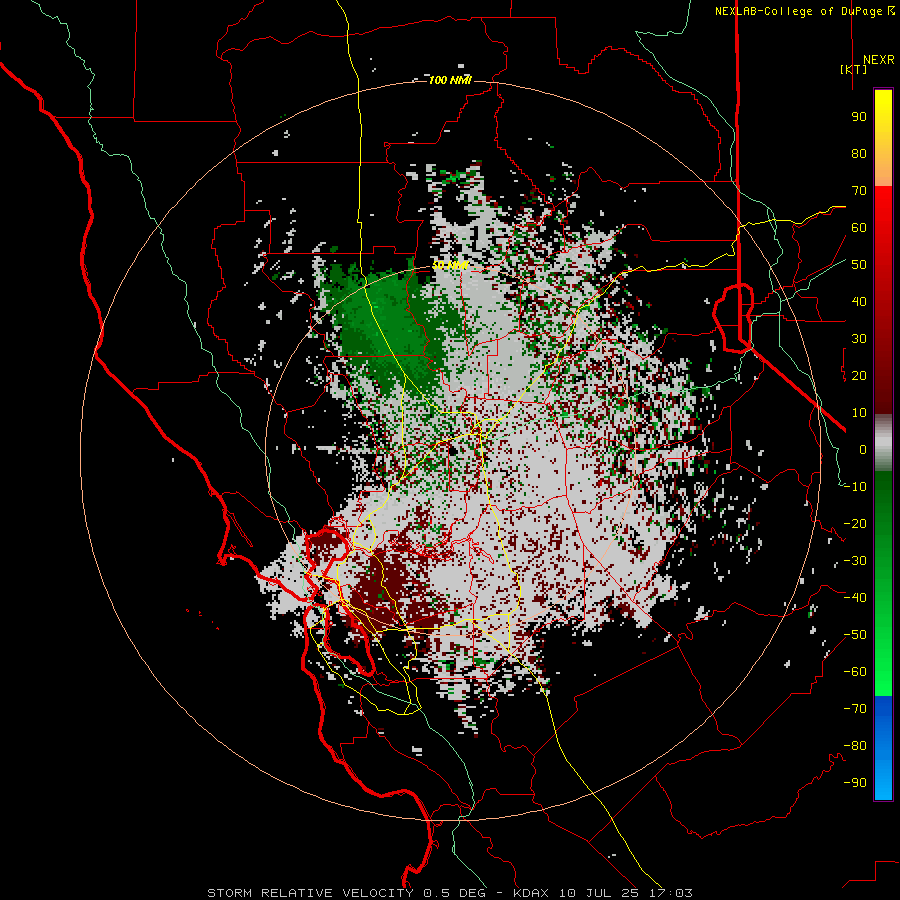The height and width of the screenshot is (900, 900).
Task: Select the 100 NMI range ring label
Action: (450, 80)
